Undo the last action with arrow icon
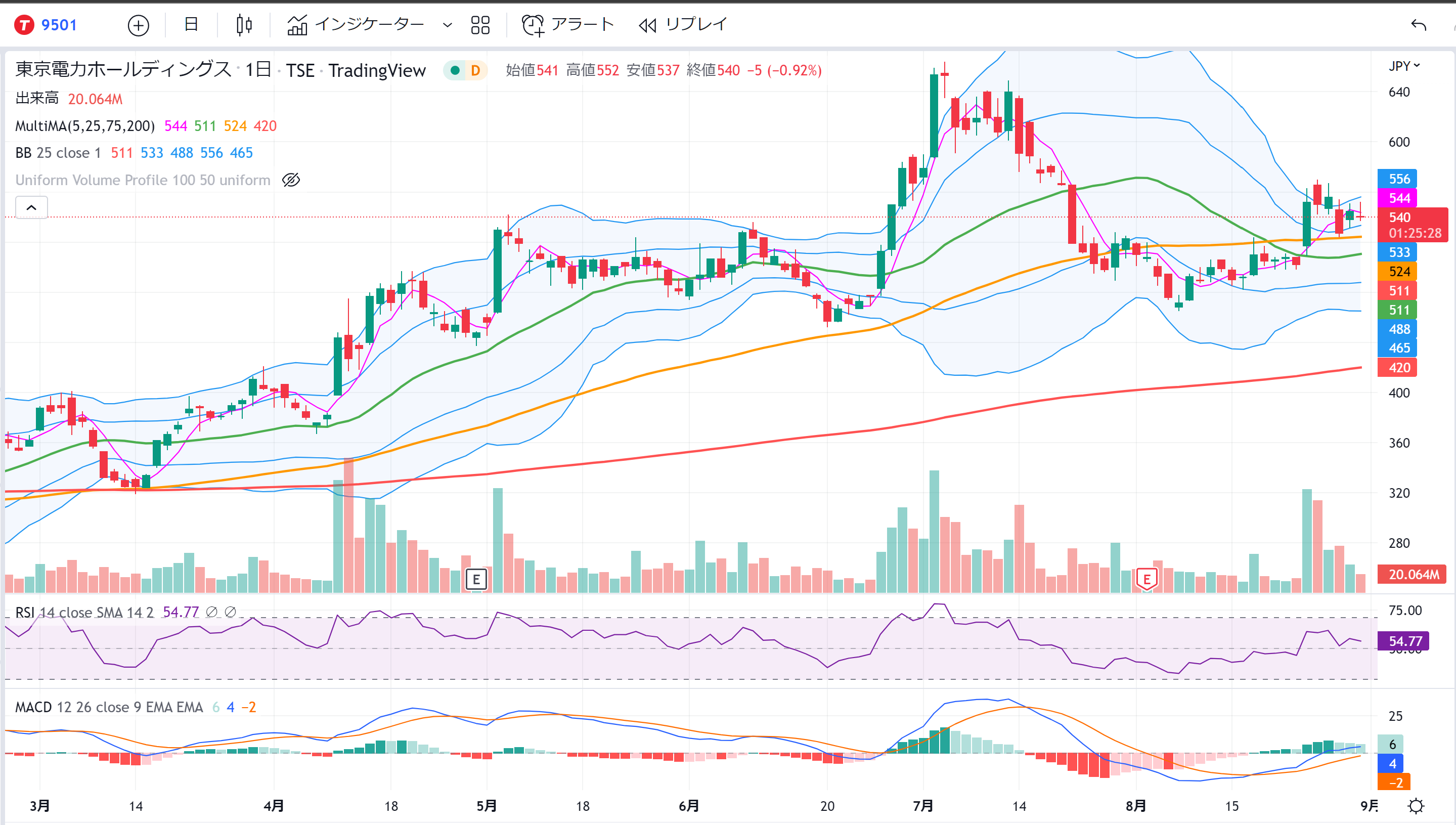The width and height of the screenshot is (1456, 825). (x=1418, y=25)
